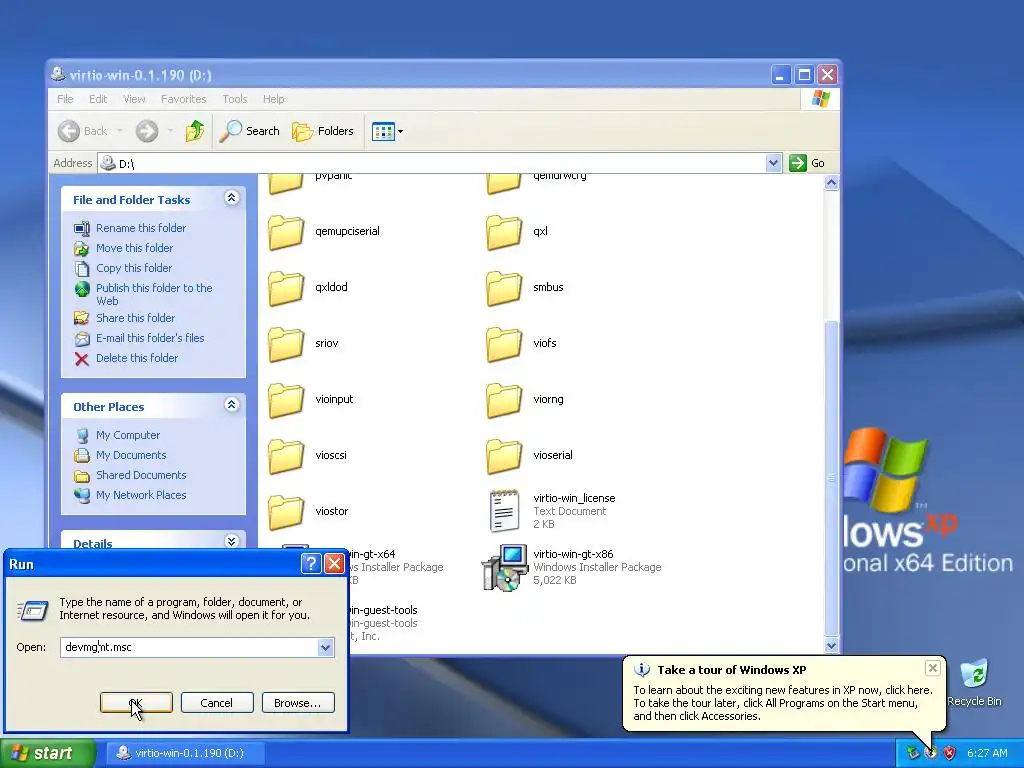Open the File menu
1024x768 pixels.
(x=65, y=99)
